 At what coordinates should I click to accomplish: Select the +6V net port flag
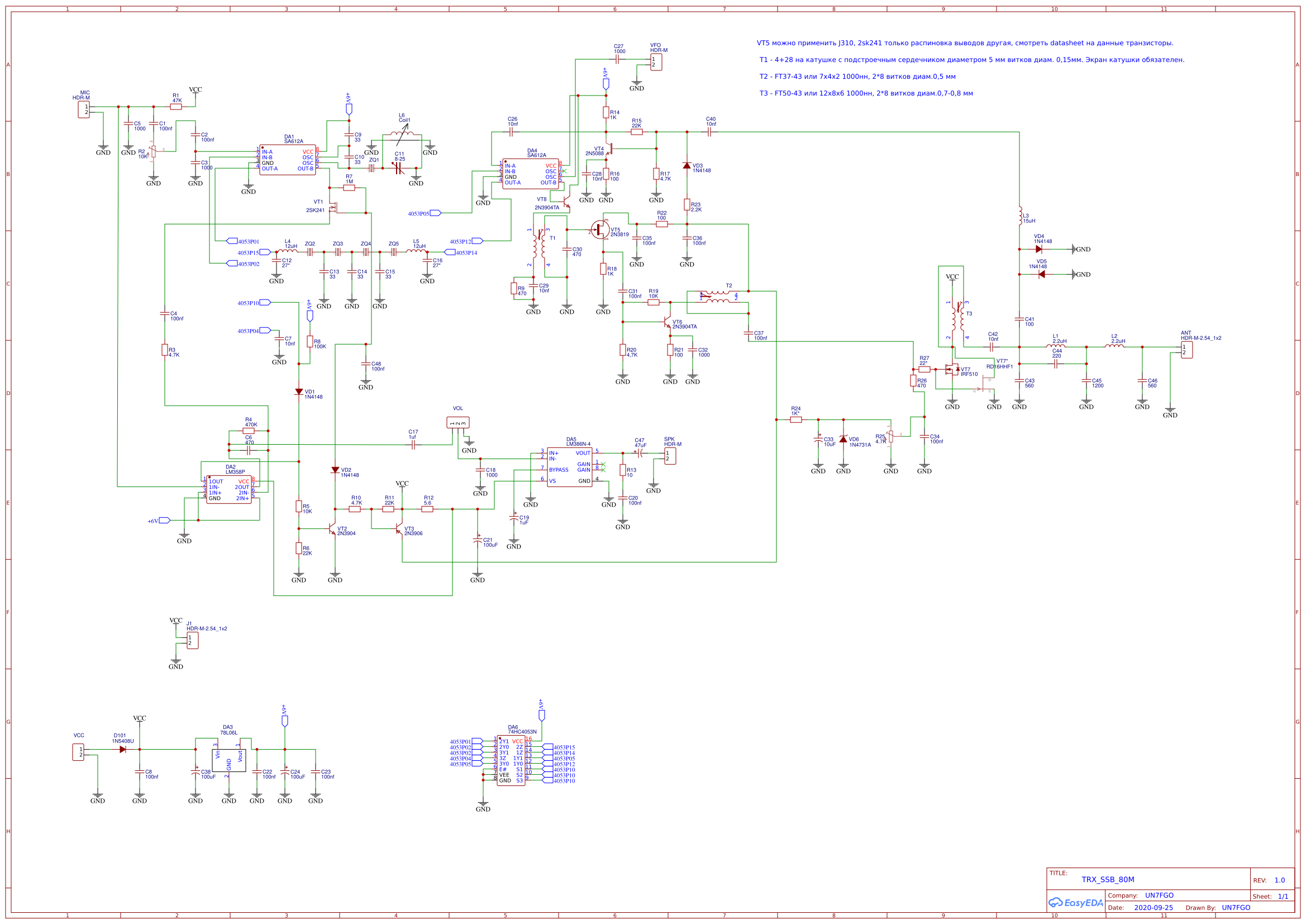coord(164,520)
